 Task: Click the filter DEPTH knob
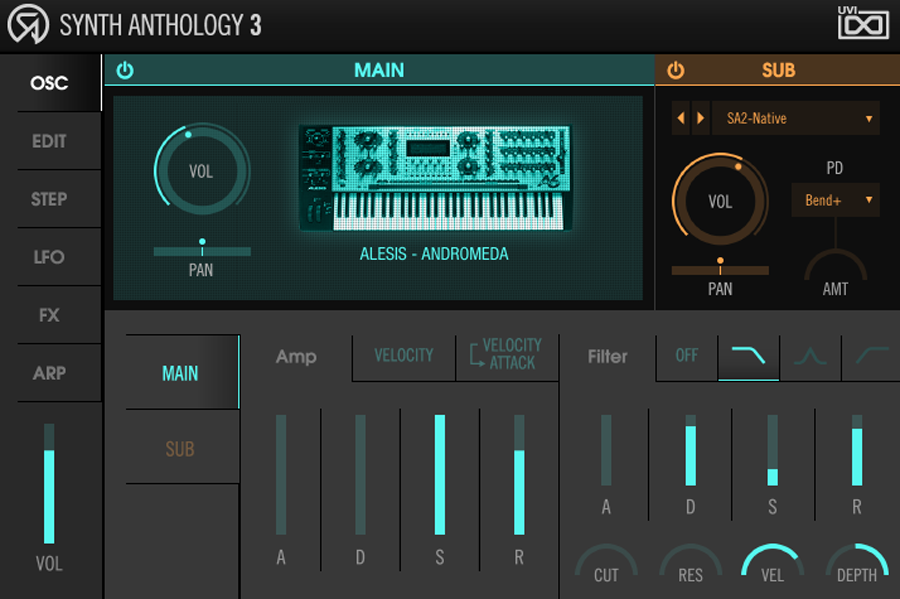click(856, 565)
